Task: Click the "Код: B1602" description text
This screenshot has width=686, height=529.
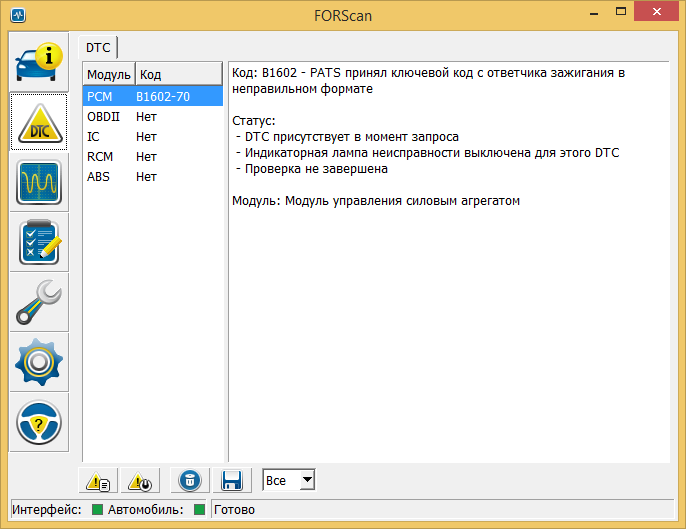Action: [x=428, y=81]
